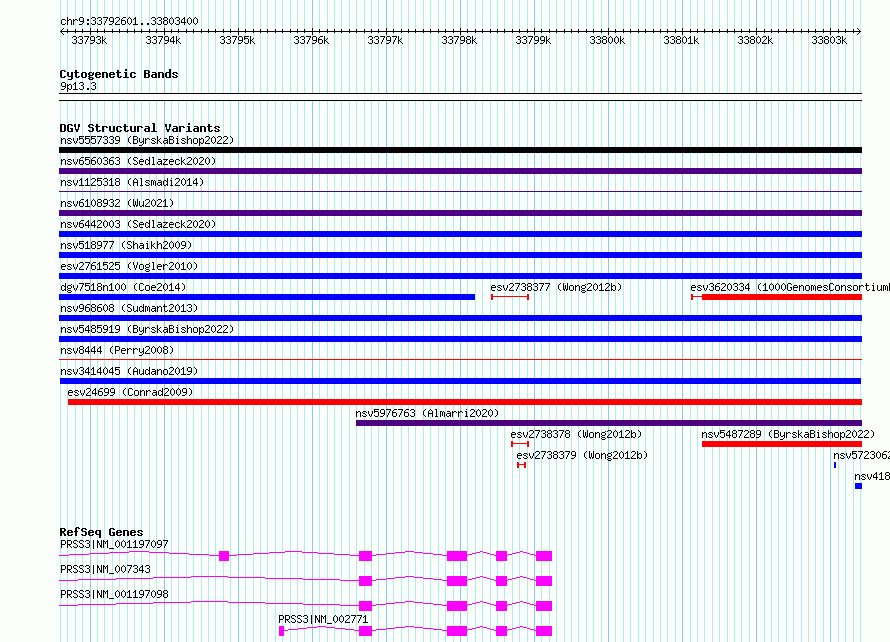Click first exon box of PRSS3|NM_001197097

click(x=224, y=556)
